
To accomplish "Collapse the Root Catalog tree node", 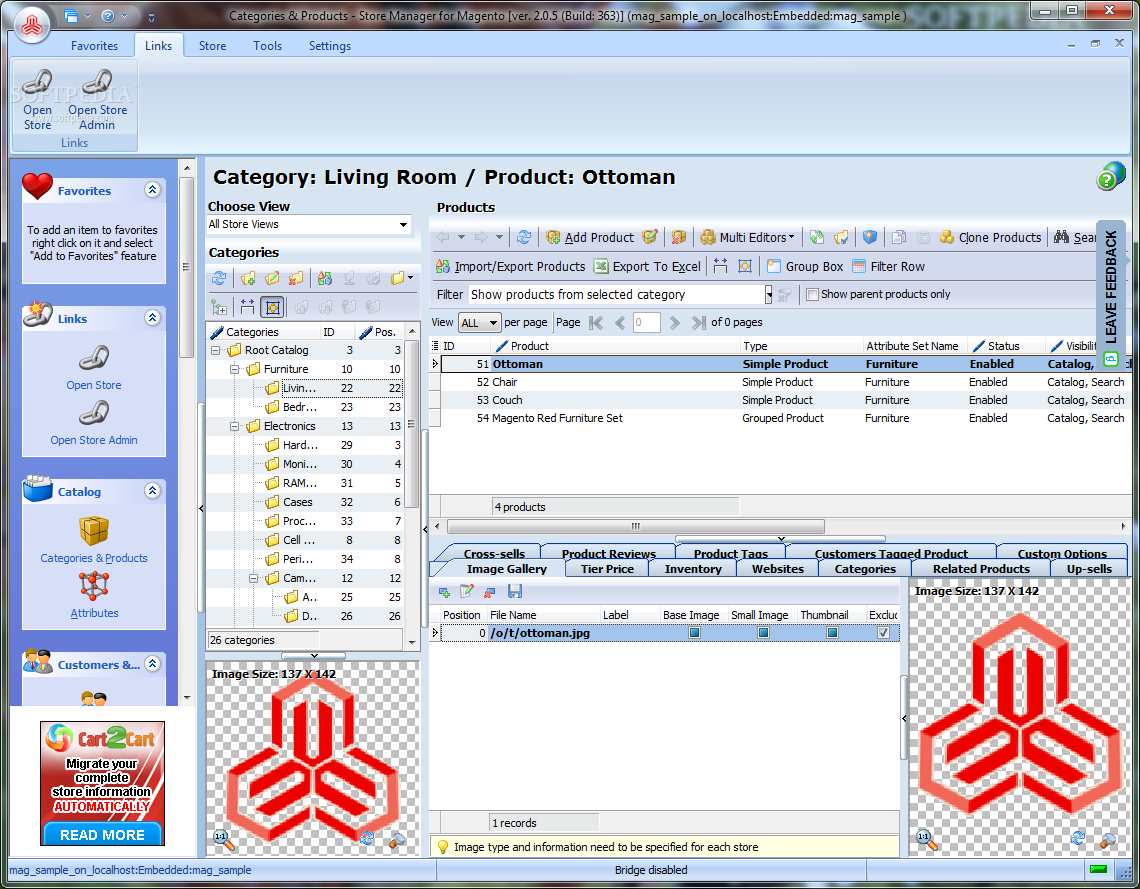I will tap(216, 350).
